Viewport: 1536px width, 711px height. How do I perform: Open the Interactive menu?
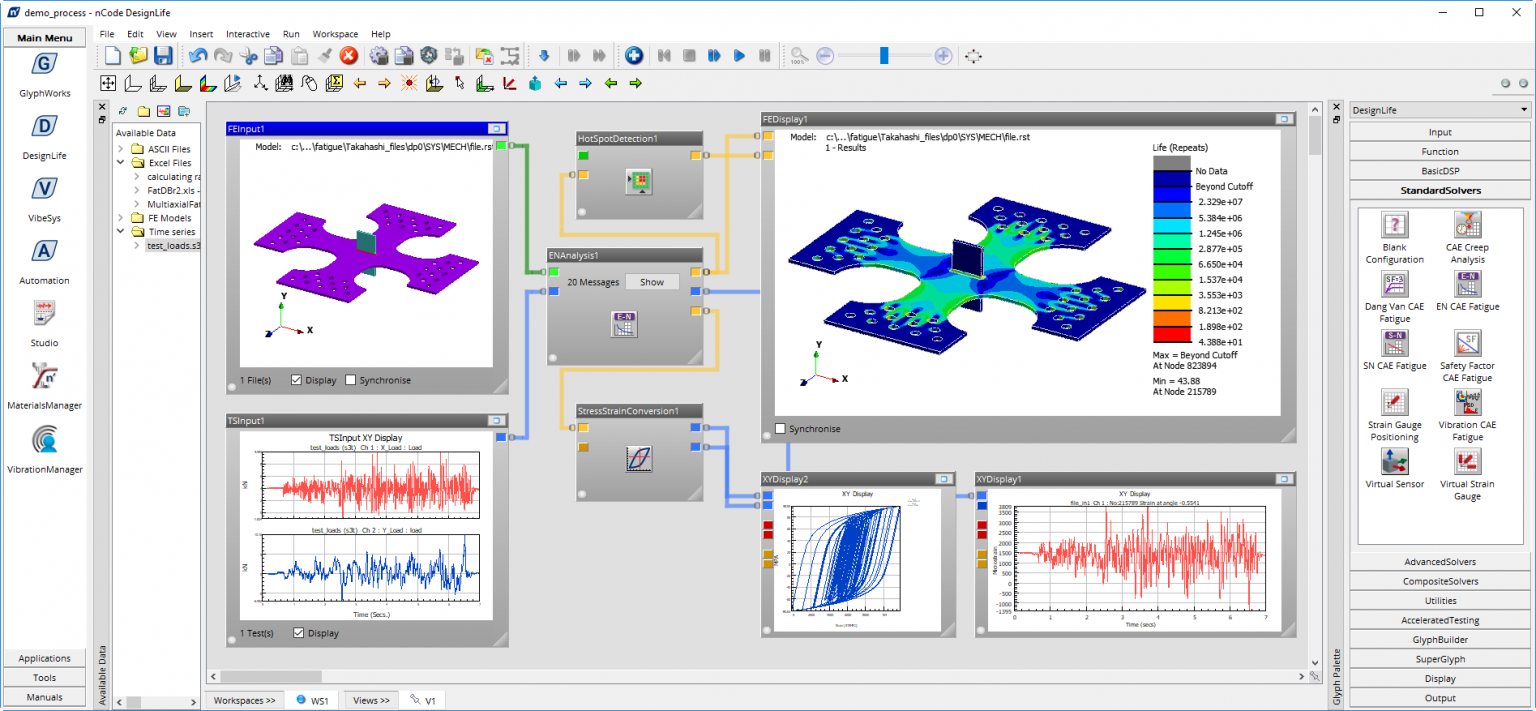click(x=247, y=34)
